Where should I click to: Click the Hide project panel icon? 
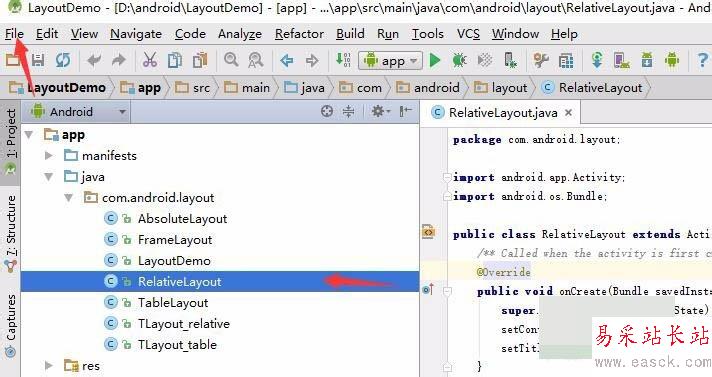(405, 111)
